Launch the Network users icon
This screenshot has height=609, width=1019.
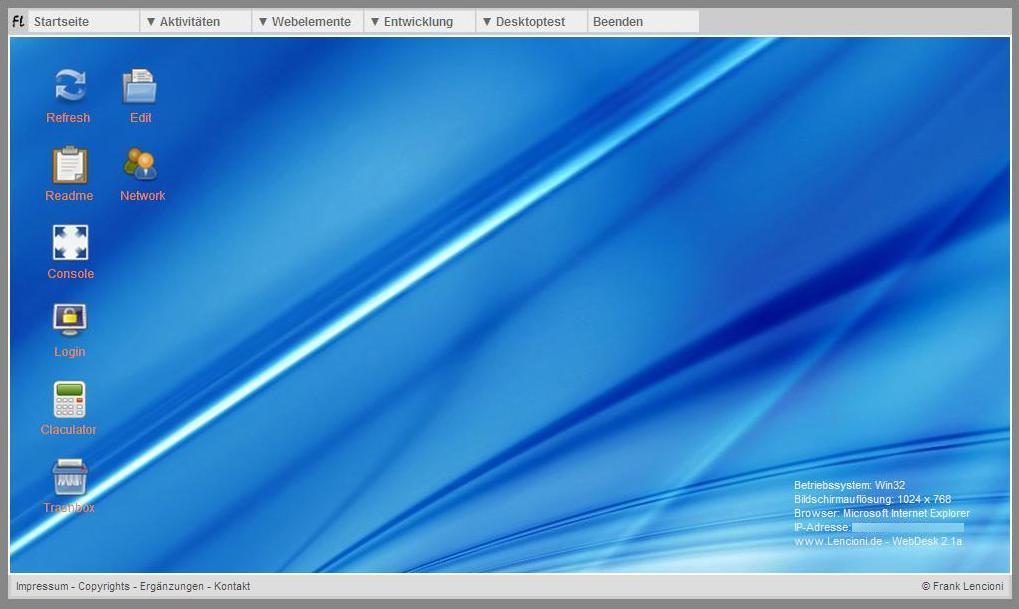coord(141,165)
